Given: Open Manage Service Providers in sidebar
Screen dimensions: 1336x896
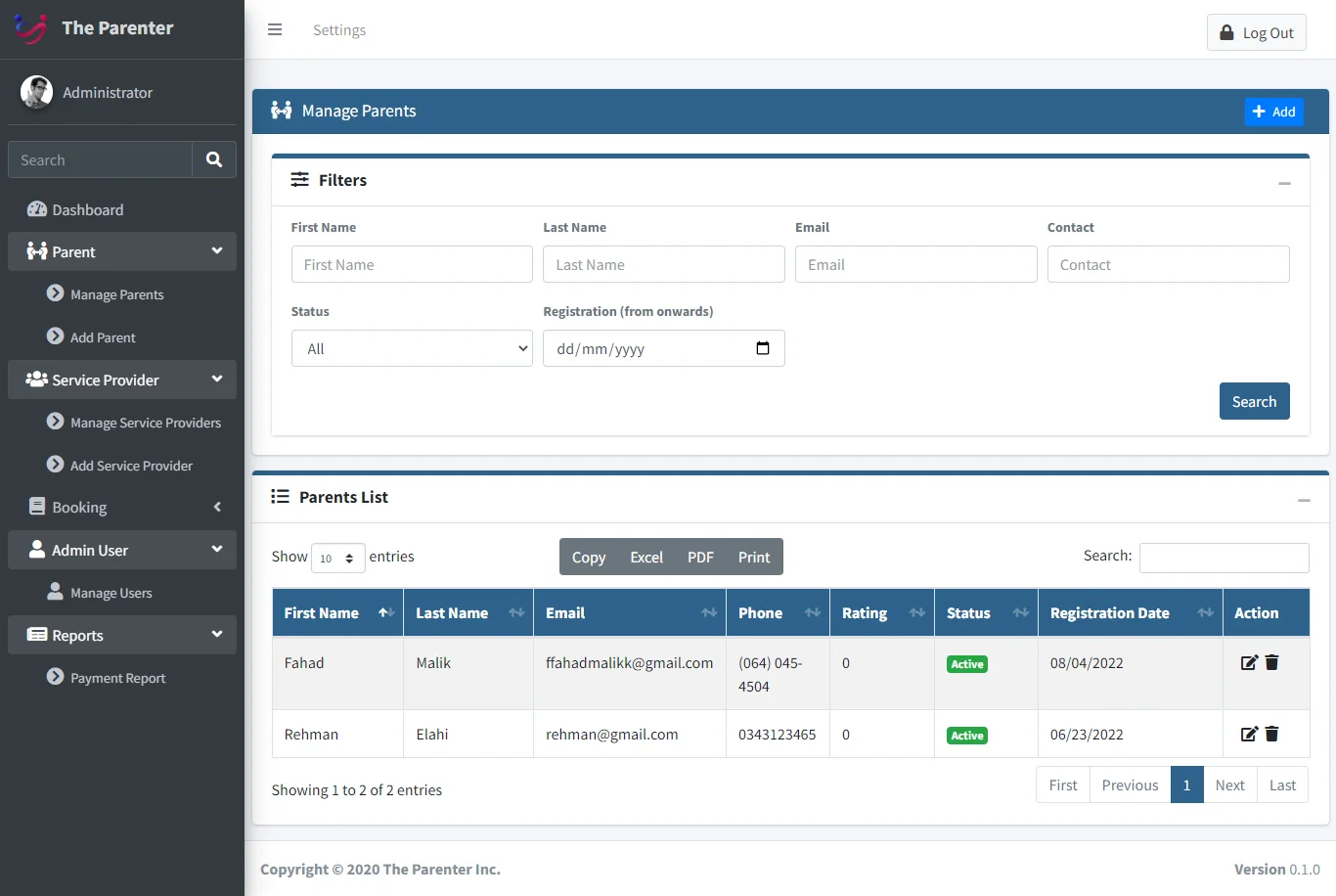Looking at the screenshot, I should tap(145, 423).
